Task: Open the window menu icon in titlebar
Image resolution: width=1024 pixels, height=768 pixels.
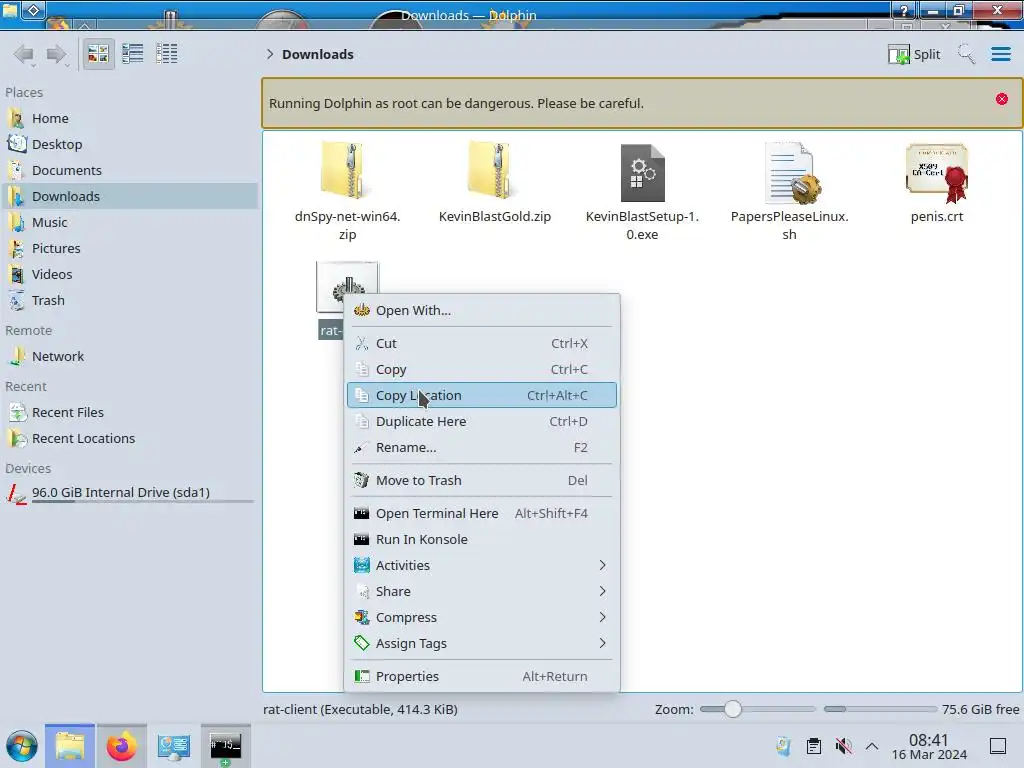Action: [10, 10]
